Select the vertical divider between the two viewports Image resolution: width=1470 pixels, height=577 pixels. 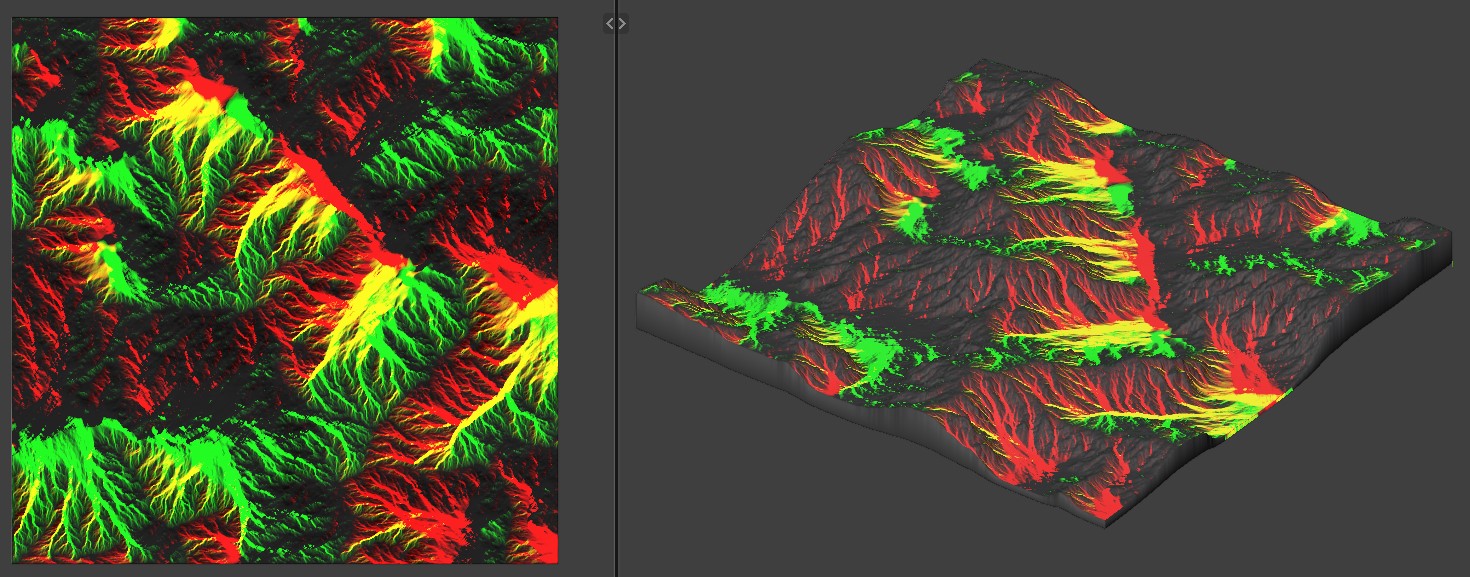tap(616, 300)
